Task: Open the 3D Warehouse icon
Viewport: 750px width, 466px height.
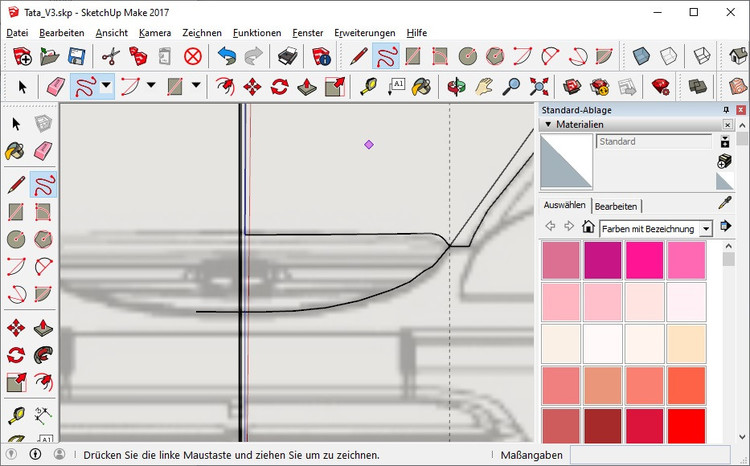Action: coord(572,87)
